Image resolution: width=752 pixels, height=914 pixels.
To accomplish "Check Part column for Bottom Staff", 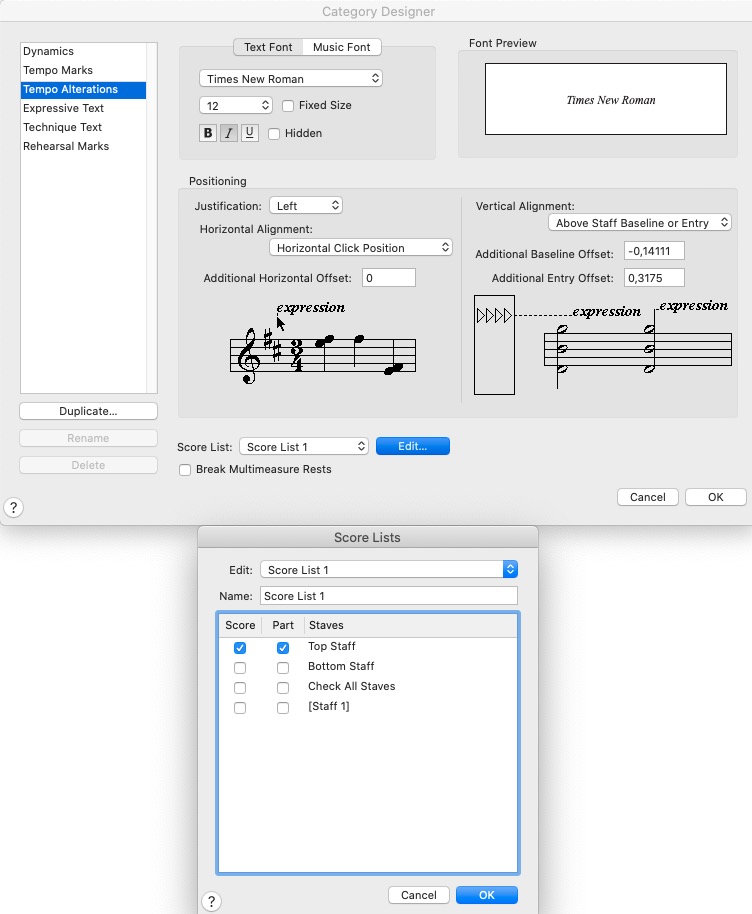I will point(283,667).
